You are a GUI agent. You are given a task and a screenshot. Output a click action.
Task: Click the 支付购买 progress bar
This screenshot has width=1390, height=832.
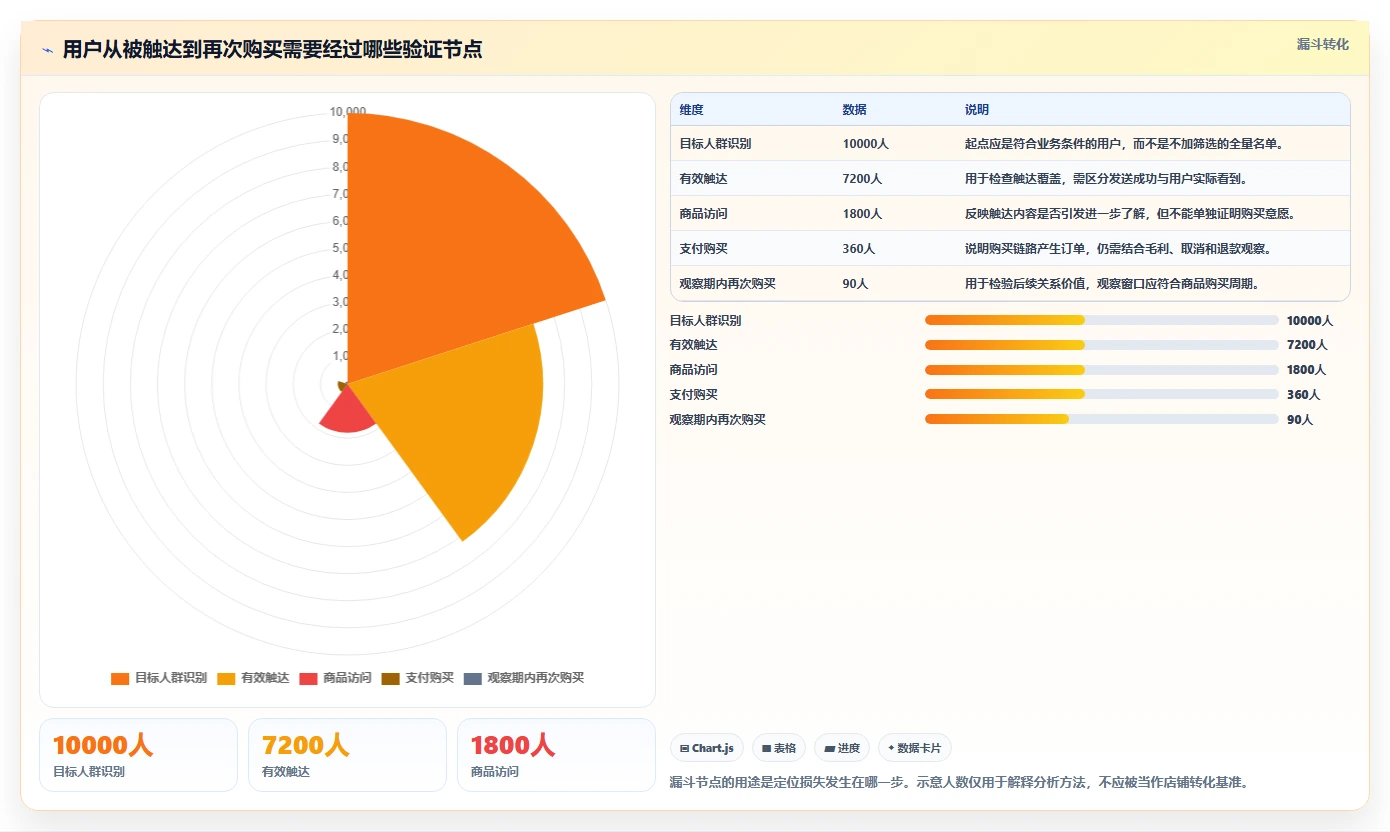click(1102, 394)
